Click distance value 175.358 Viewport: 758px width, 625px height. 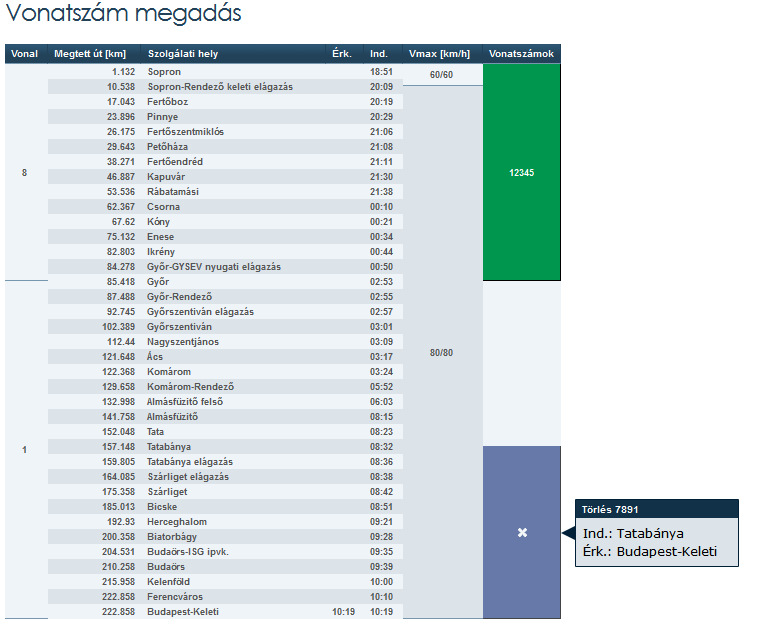click(118, 491)
